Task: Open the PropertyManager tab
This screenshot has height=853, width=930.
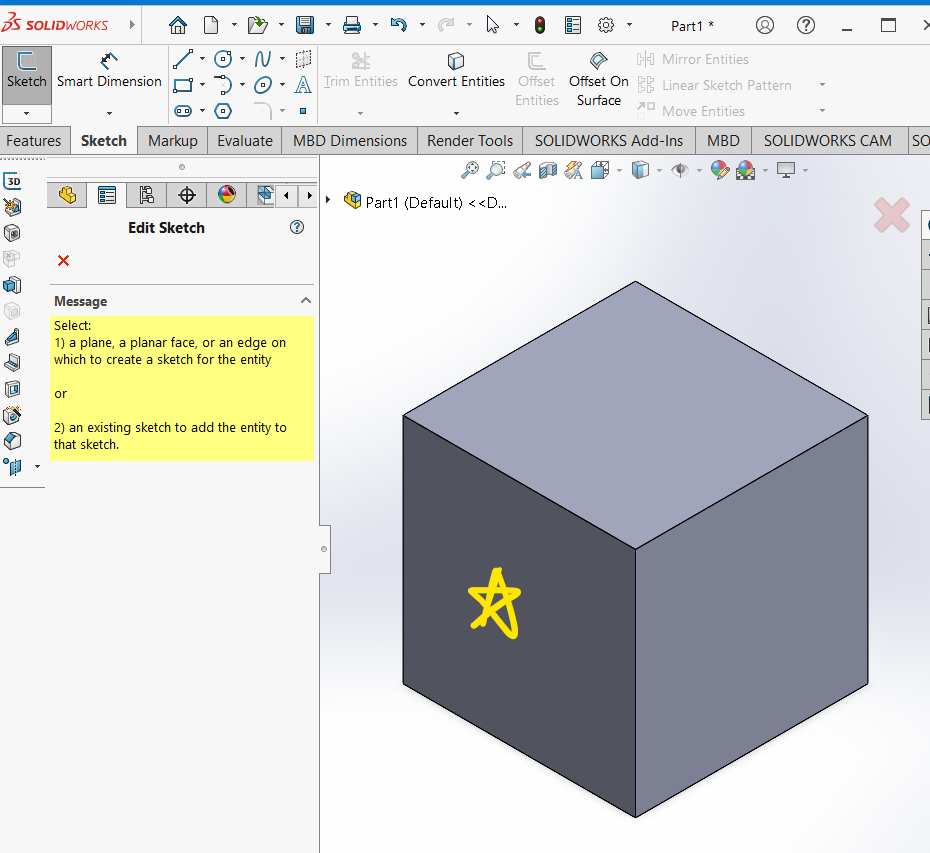Action: 107,195
